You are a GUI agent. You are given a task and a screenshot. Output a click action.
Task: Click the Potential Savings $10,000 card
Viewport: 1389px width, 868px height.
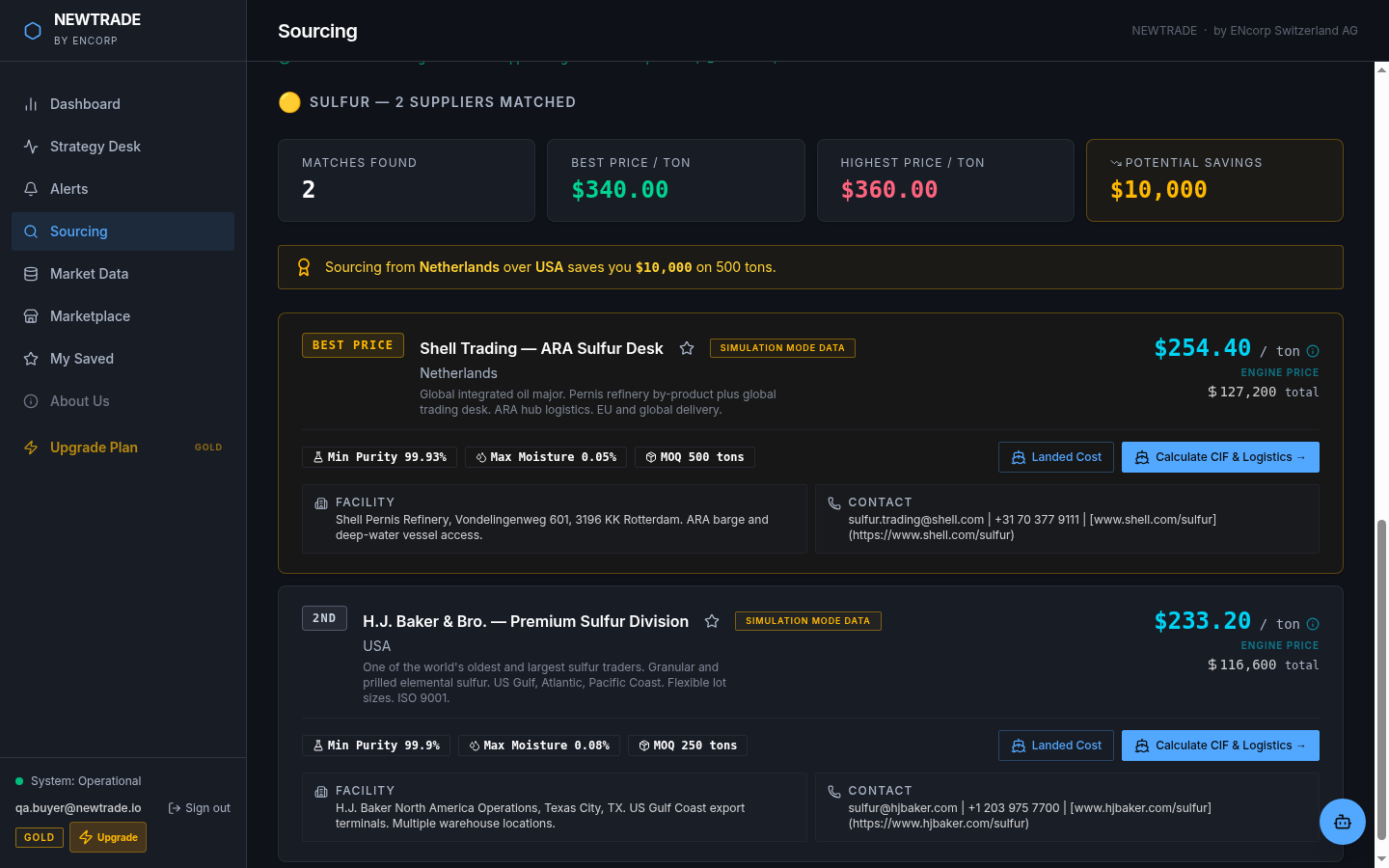pos(1214,180)
